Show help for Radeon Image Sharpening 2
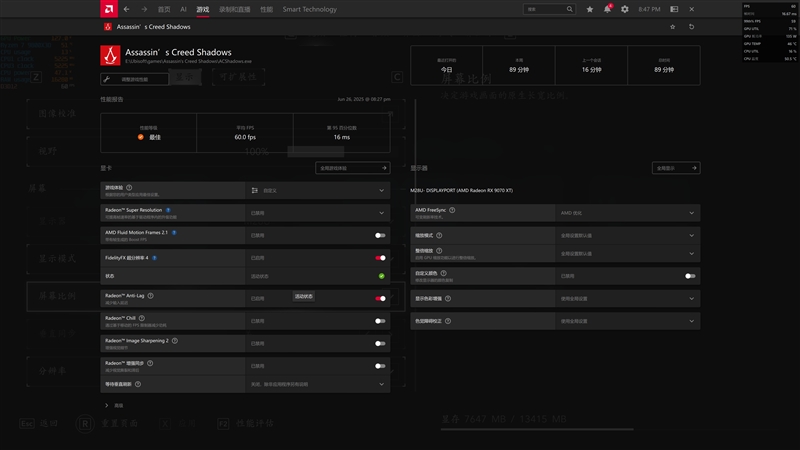This screenshot has width=800, height=450. (x=174, y=341)
